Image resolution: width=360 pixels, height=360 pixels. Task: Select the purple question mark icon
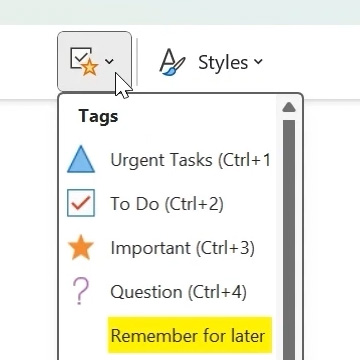(81, 292)
